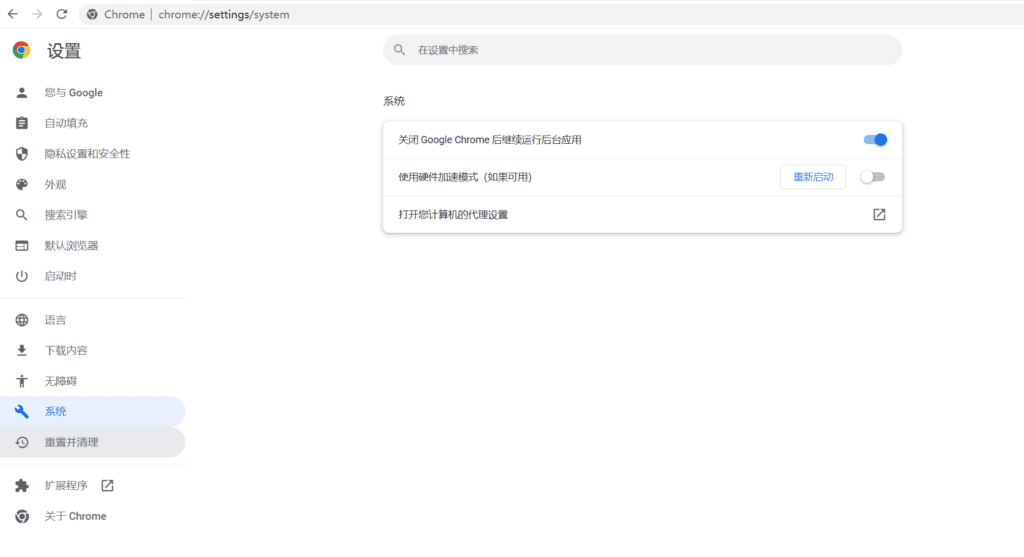
Task: Enable the 使用硬件加速模式 toggle
Action: (x=873, y=177)
